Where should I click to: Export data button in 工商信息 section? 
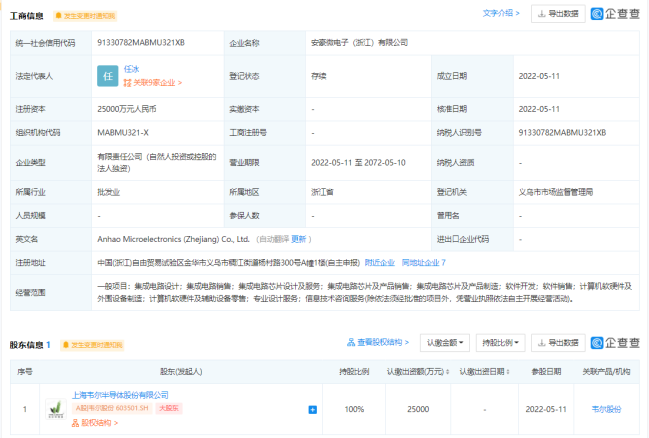[x=558, y=14]
